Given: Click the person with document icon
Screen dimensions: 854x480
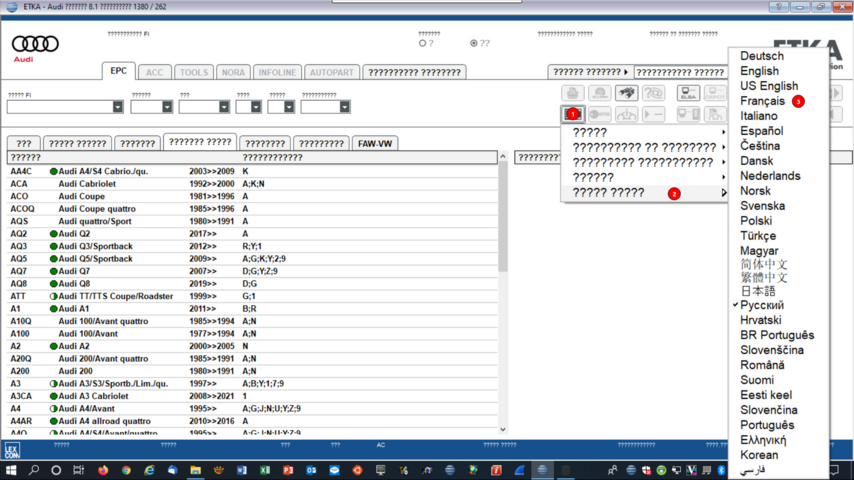Looking at the screenshot, I should click(715, 114).
